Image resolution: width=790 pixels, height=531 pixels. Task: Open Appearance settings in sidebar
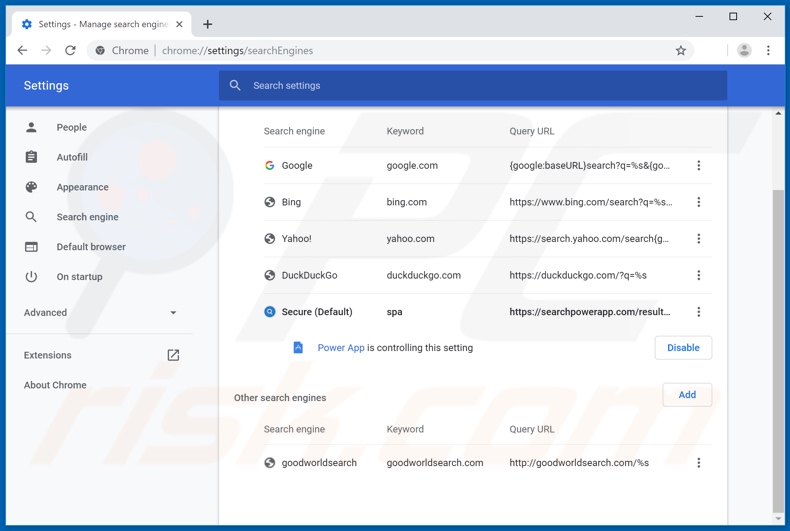[83, 187]
